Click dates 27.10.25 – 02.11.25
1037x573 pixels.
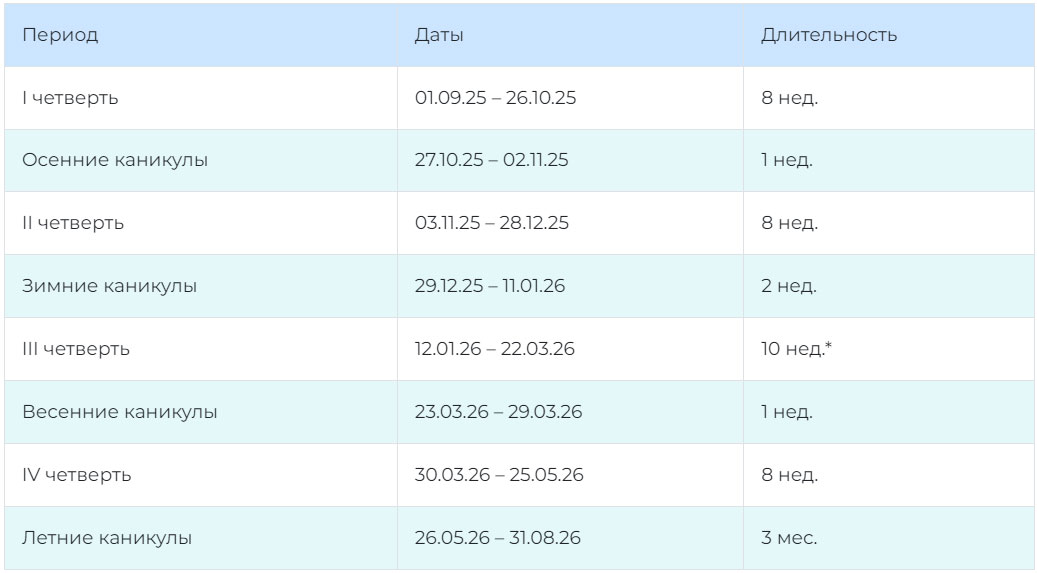(x=491, y=160)
